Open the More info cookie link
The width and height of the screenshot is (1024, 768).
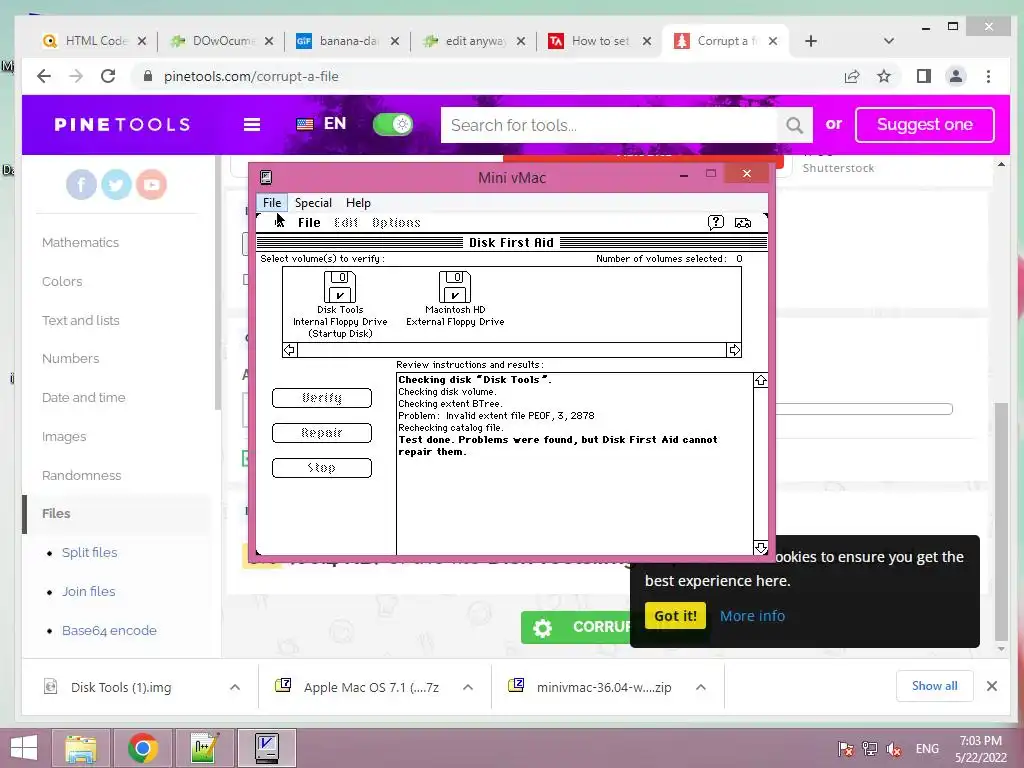pyautogui.click(x=752, y=616)
